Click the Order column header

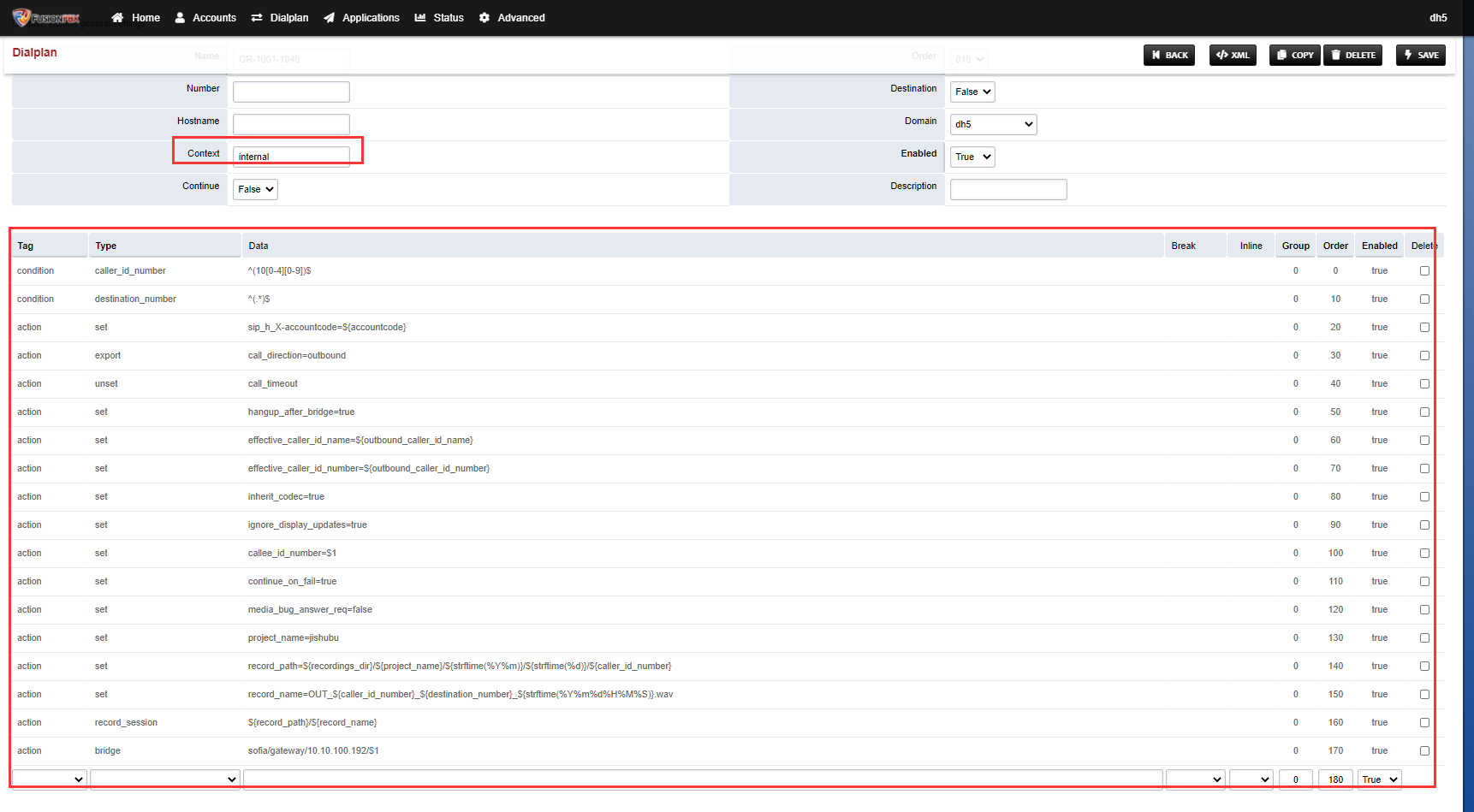[1335, 246]
